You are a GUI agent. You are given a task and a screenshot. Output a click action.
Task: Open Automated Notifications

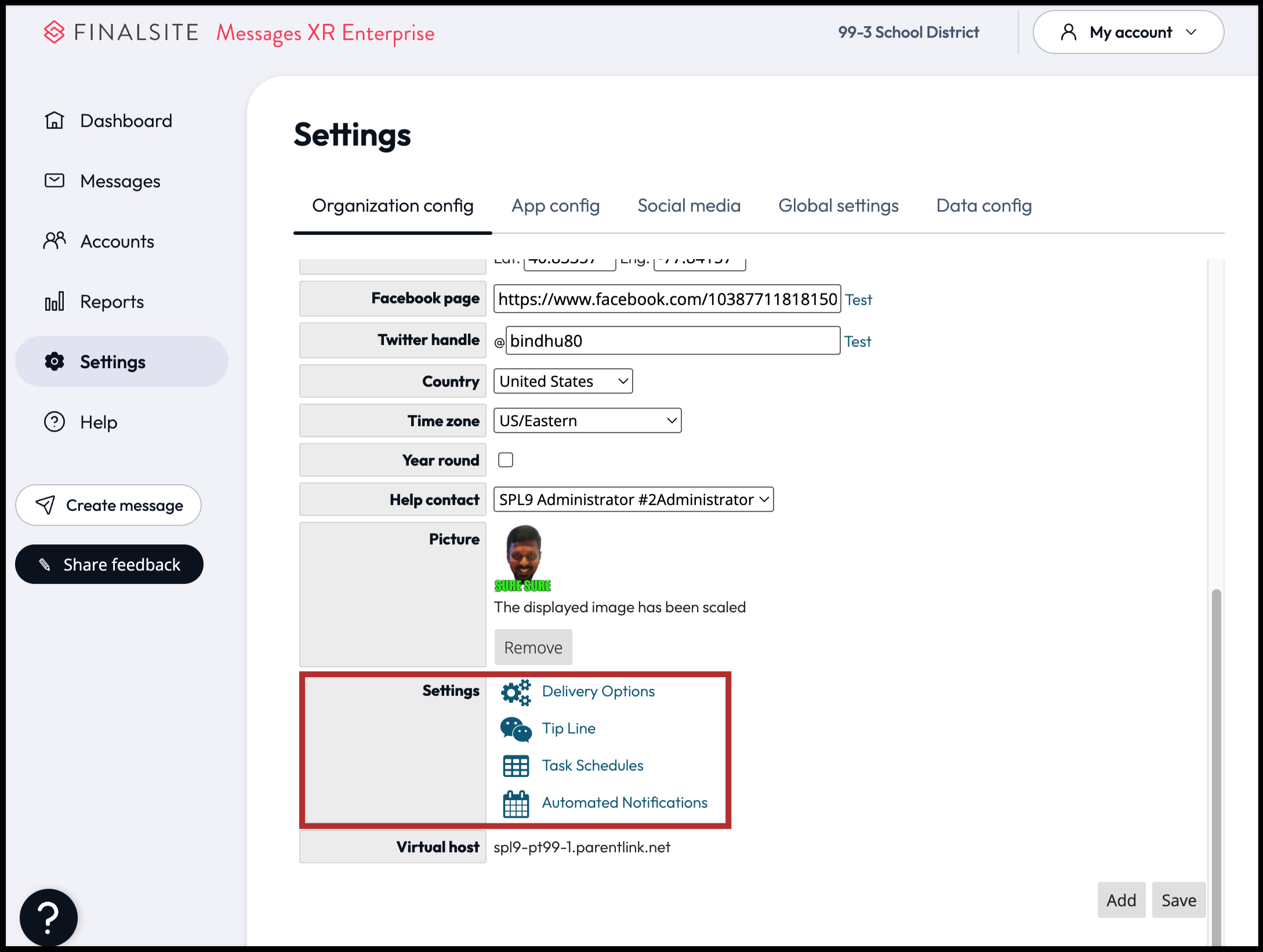tap(625, 802)
